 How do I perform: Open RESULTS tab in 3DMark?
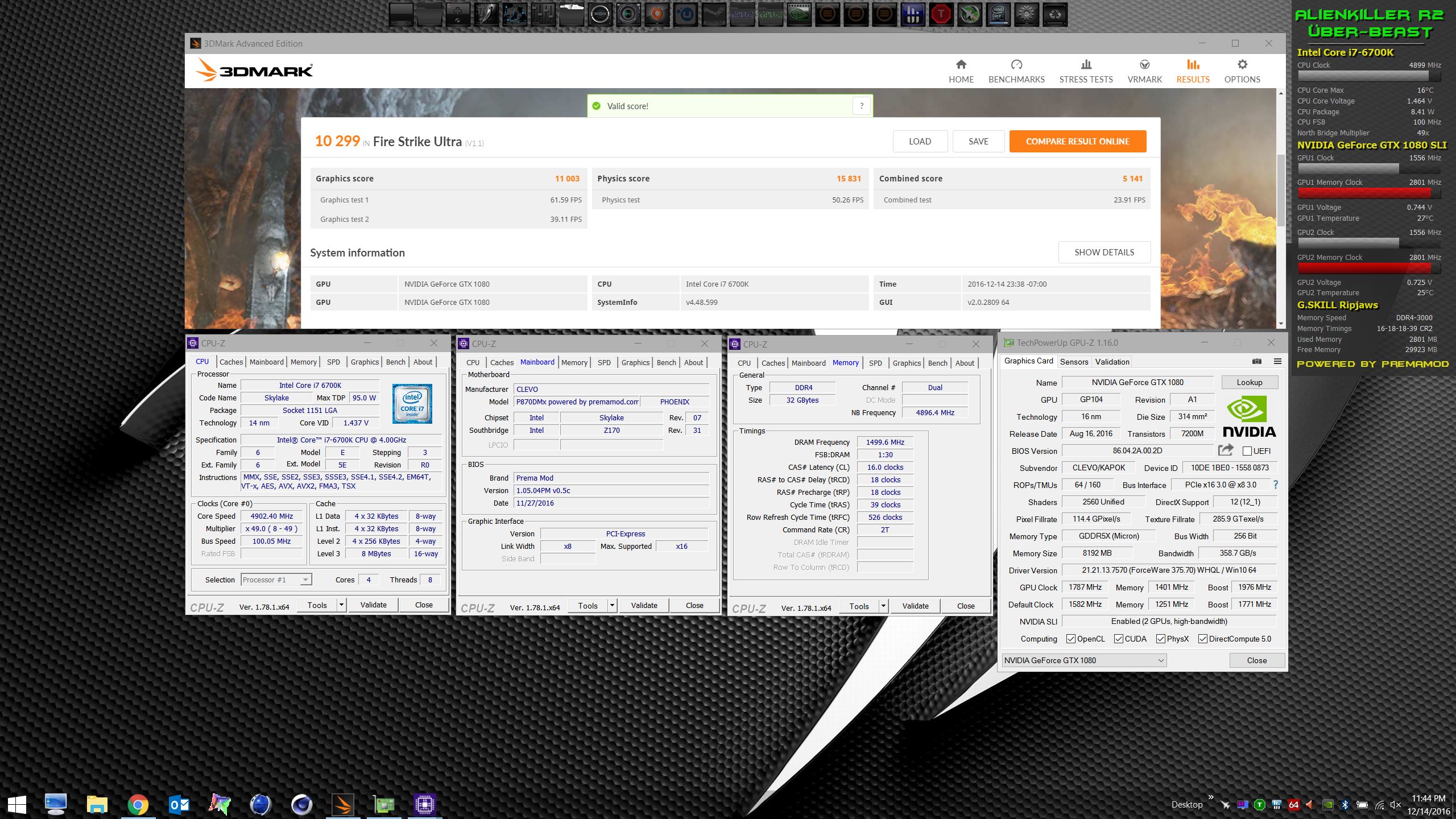tap(1193, 71)
